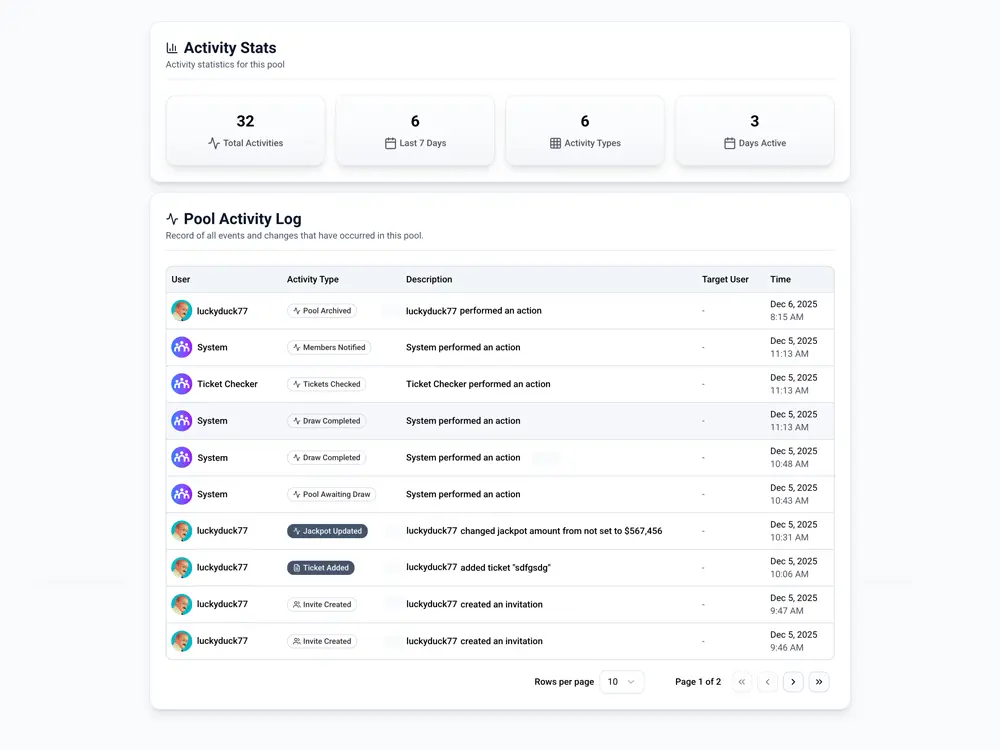Click the ticket icon in the Ticket Added badge
The height and width of the screenshot is (750, 1000).
pyautogui.click(x=296, y=567)
